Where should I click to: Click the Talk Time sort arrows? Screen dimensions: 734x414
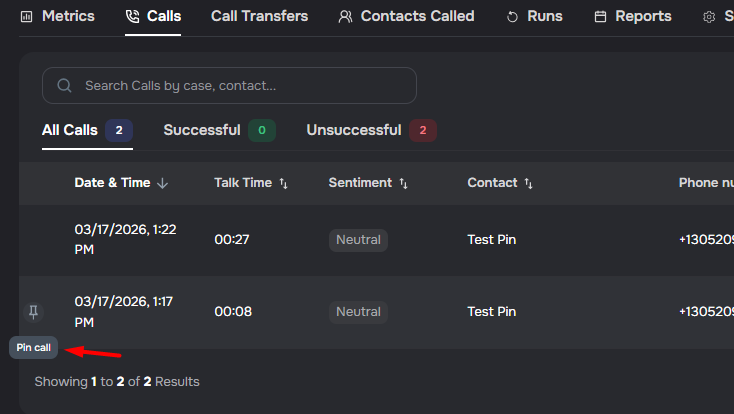283,183
